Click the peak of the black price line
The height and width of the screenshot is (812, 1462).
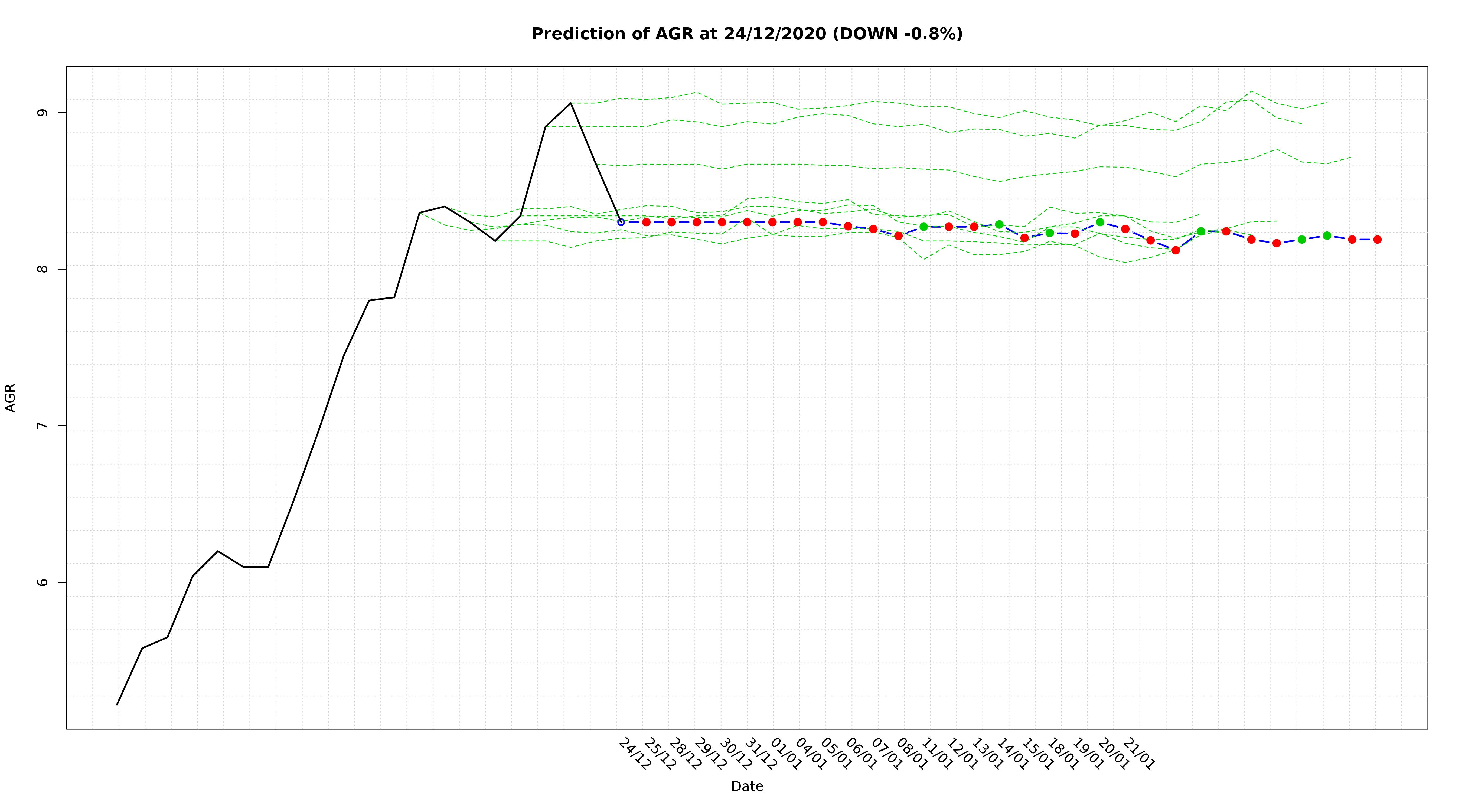570,103
